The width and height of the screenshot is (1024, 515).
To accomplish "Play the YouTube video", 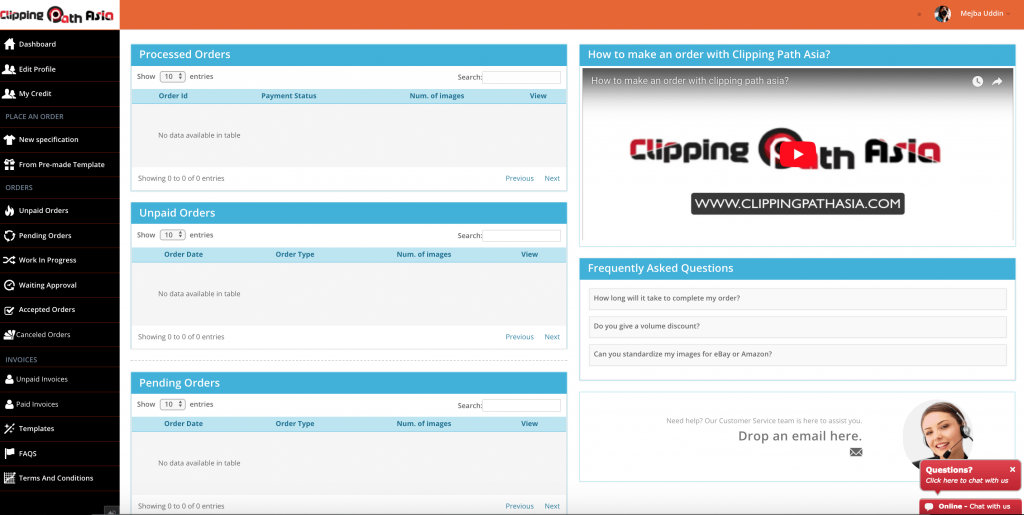I will (797, 155).
